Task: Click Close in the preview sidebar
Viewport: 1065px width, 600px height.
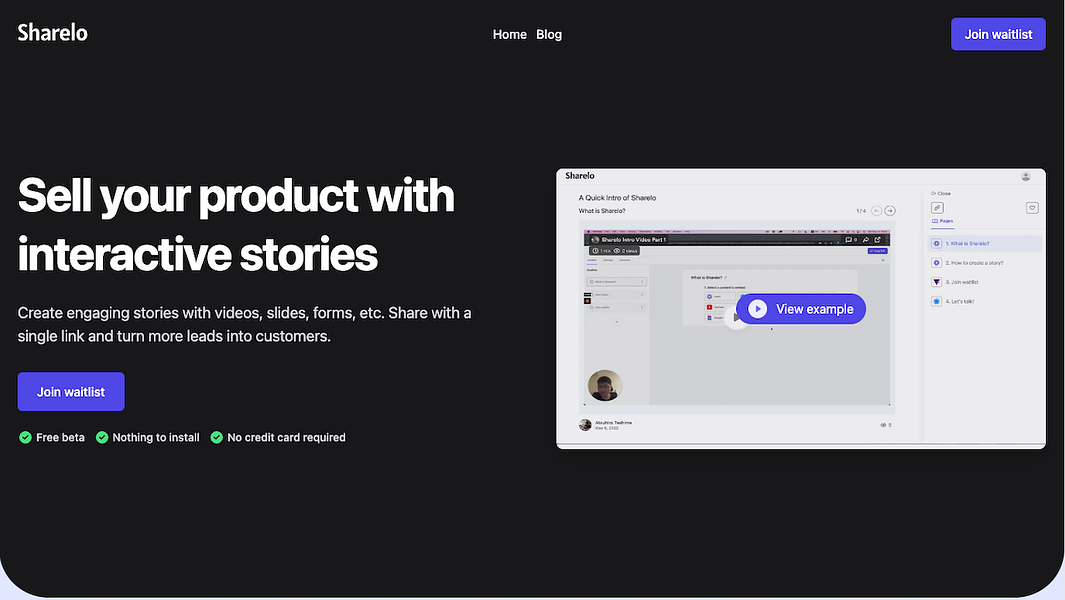Action: tap(941, 194)
